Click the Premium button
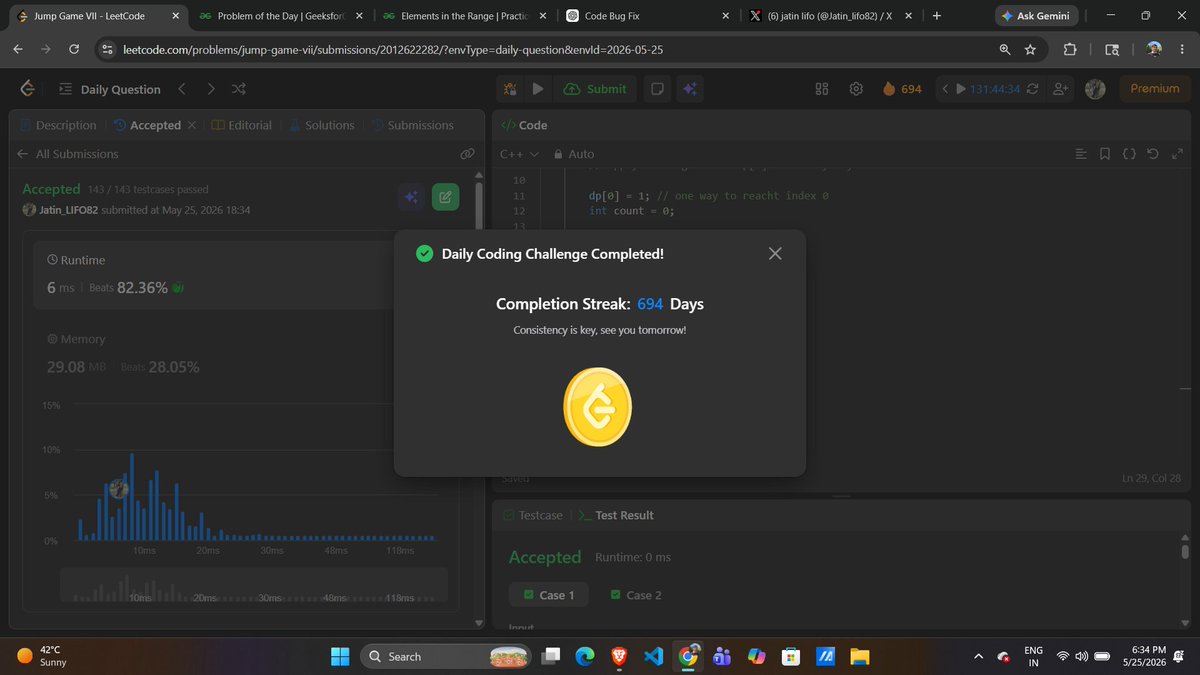The width and height of the screenshot is (1200, 675). coord(1155,89)
